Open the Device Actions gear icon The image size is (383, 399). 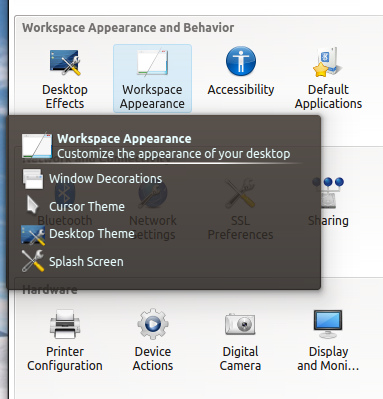point(153,324)
